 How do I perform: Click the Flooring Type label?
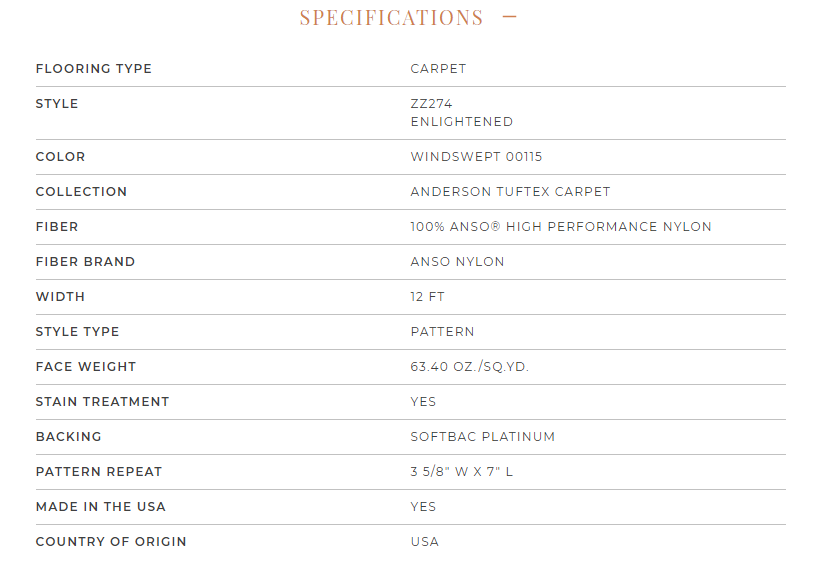point(94,69)
